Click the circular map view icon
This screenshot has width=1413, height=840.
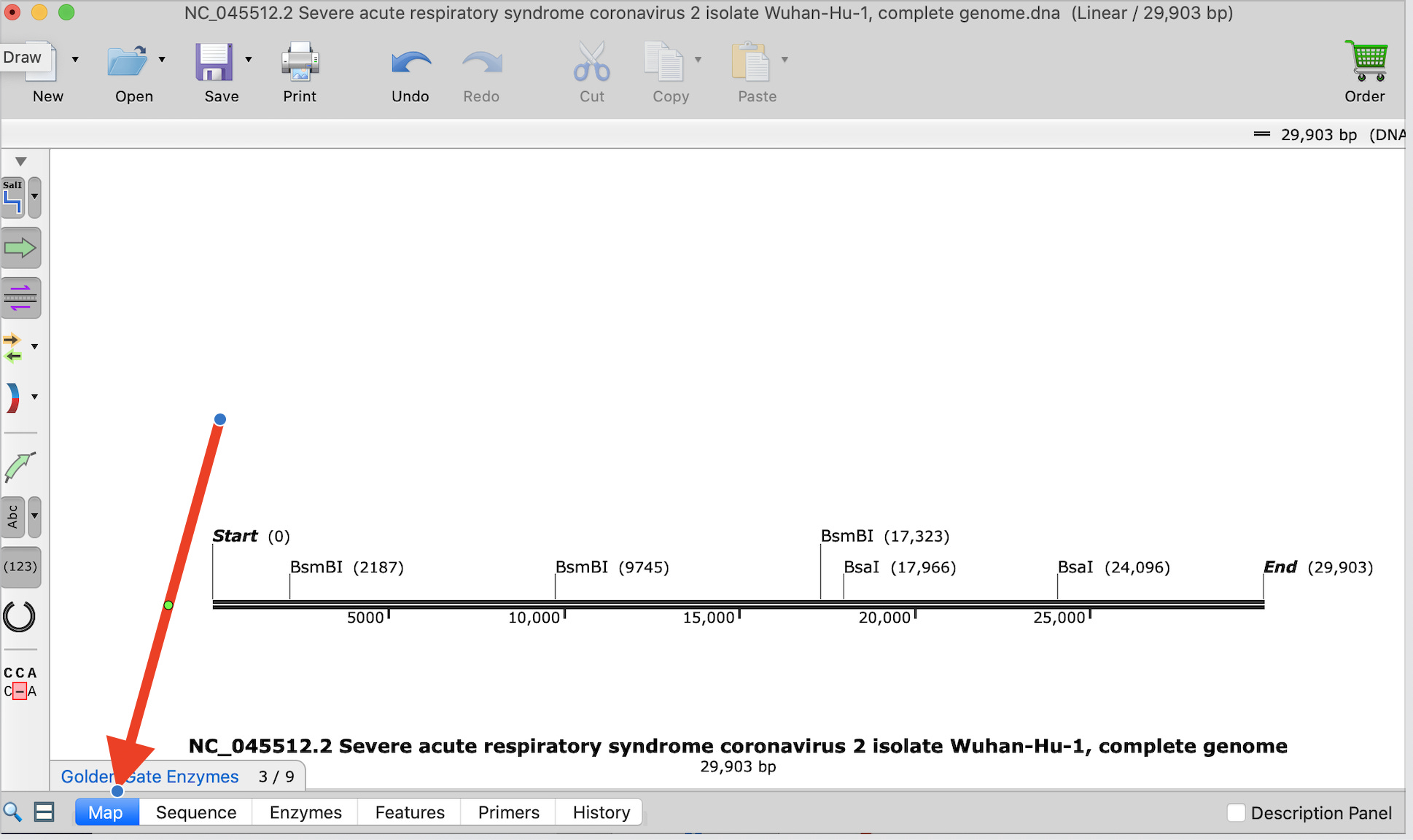(x=21, y=616)
